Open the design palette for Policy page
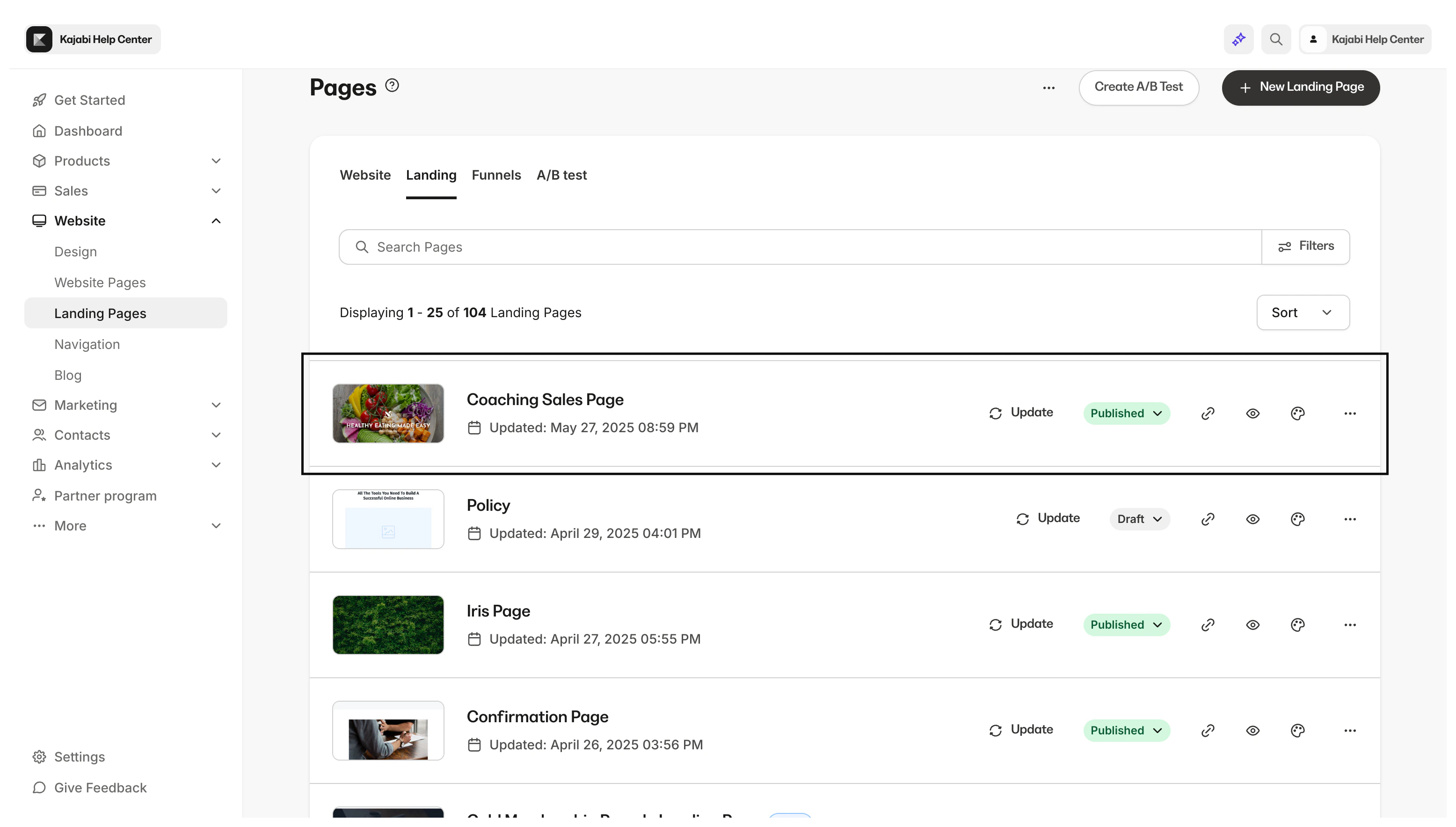1456x827 pixels. tap(1297, 519)
